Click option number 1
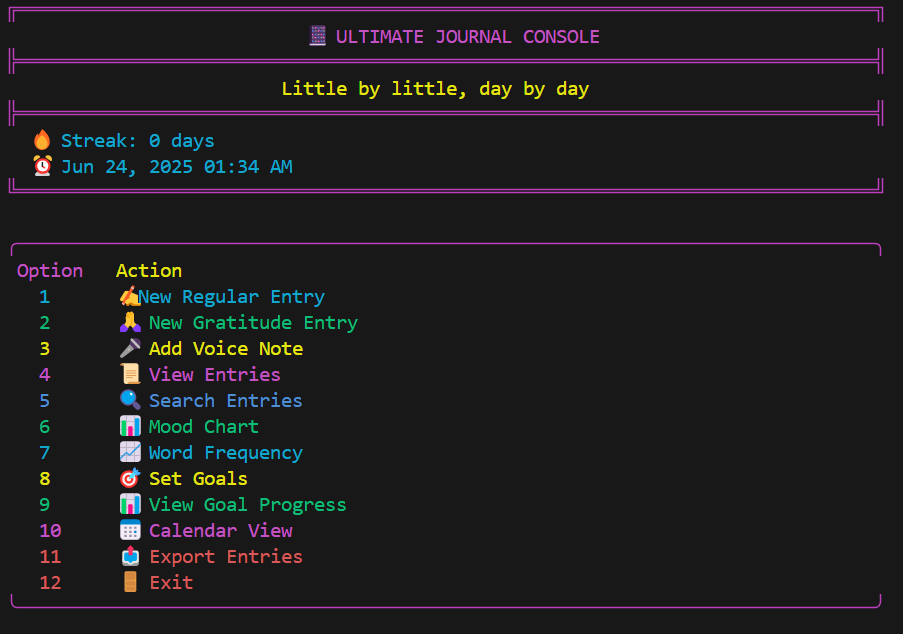The width and height of the screenshot is (903, 634). click(44, 297)
